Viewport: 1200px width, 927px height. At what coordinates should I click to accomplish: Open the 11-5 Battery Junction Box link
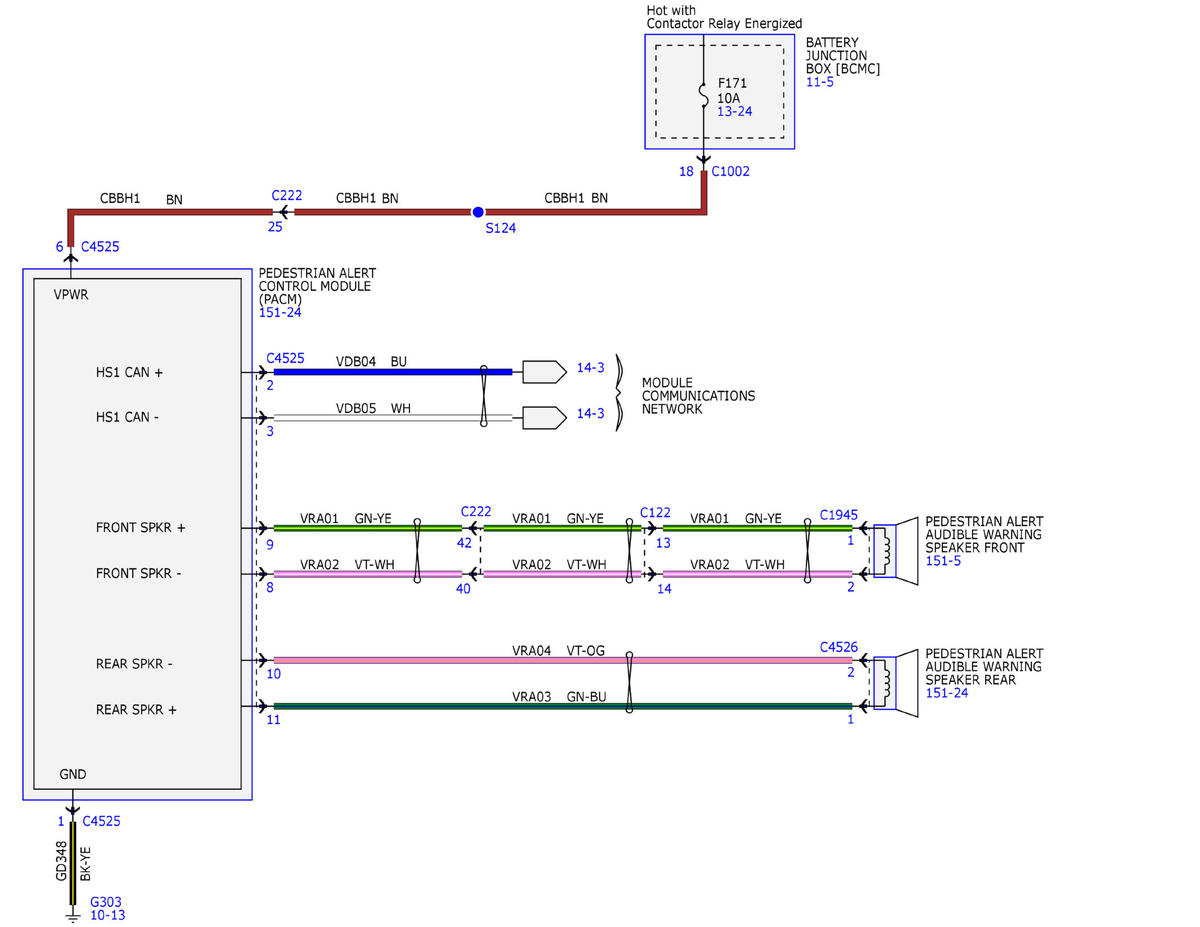pyautogui.click(x=820, y=82)
